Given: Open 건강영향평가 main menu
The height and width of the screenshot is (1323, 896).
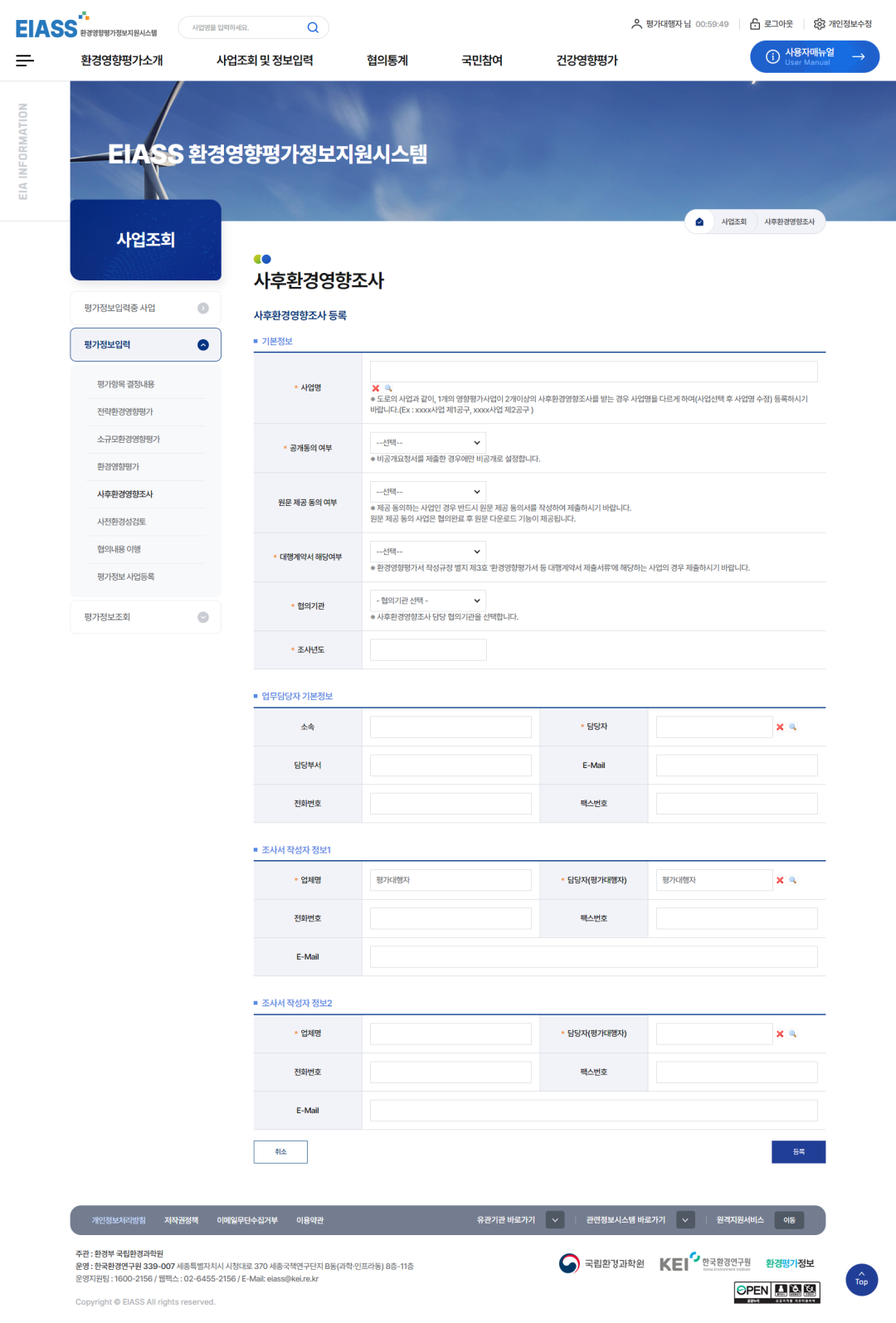Looking at the screenshot, I should (x=587, y=61).
